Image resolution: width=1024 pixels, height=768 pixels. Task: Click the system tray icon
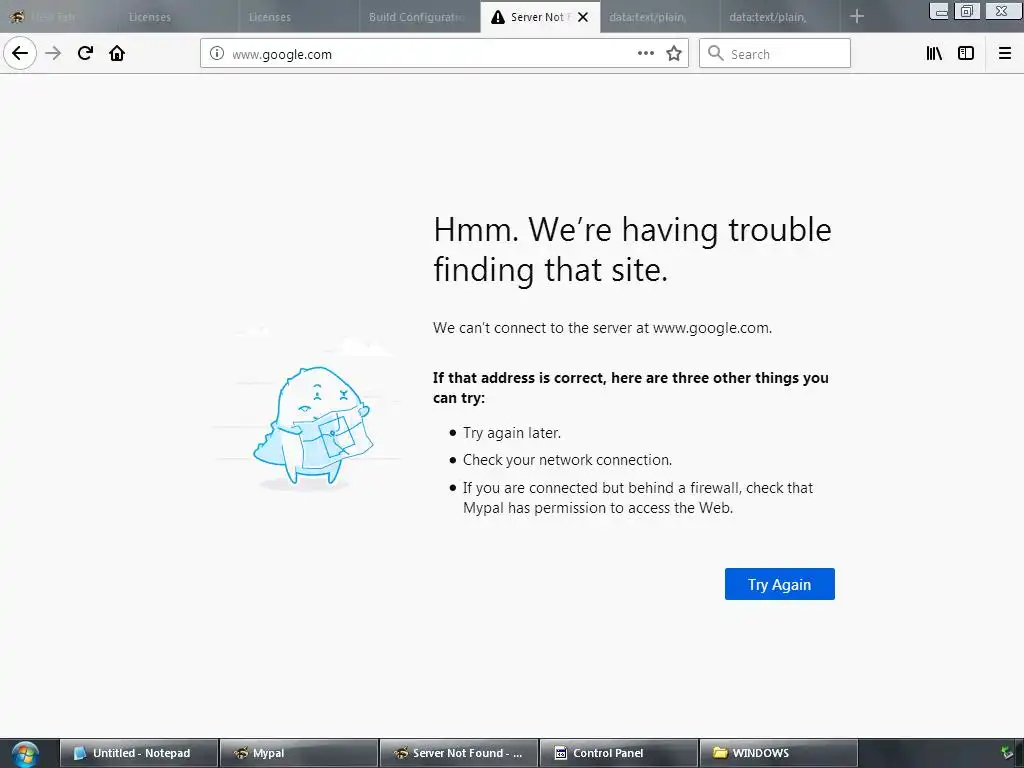1008,753
